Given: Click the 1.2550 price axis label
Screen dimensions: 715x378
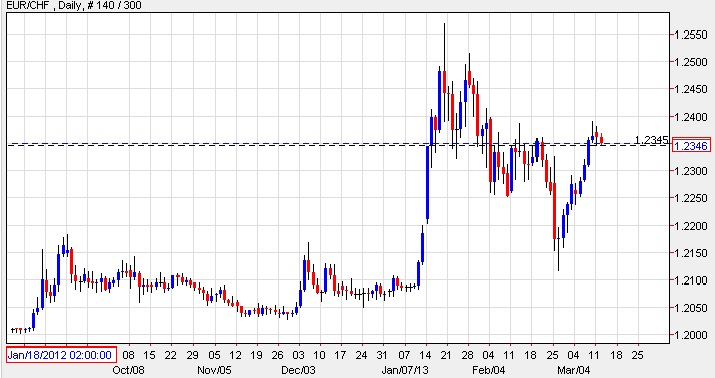Looking at the screenshot, I should click(x=691, y=35).
